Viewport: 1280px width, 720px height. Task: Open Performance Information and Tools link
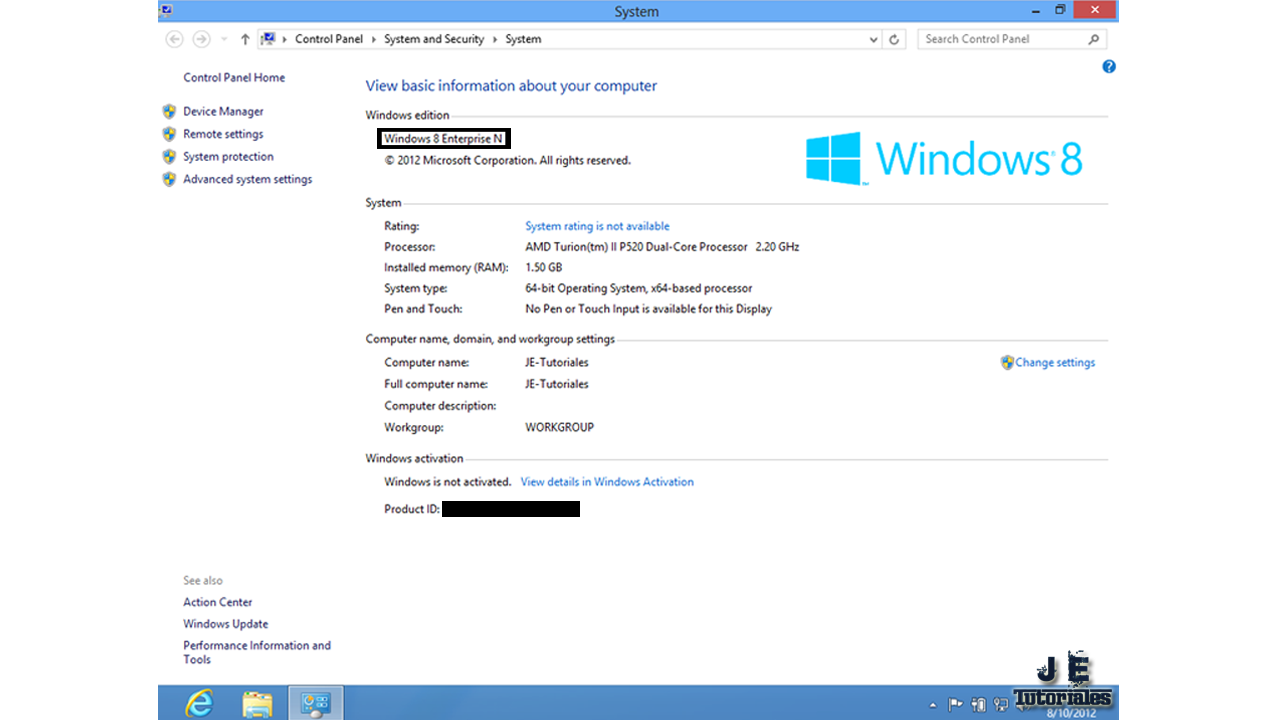click(x=257, y=652)
